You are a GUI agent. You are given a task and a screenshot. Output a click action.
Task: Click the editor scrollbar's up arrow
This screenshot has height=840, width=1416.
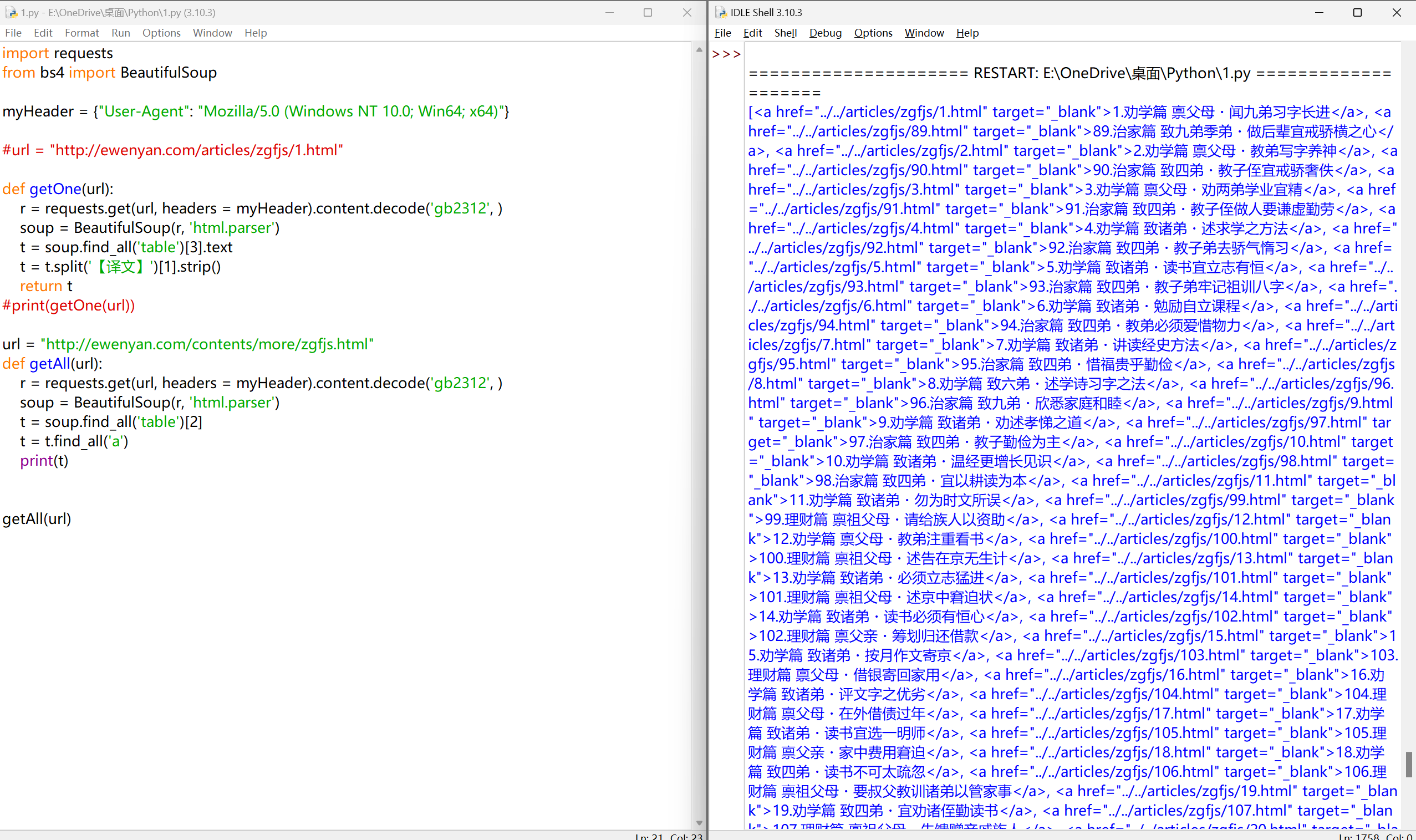pyautogui.click(x=699, y=50)
